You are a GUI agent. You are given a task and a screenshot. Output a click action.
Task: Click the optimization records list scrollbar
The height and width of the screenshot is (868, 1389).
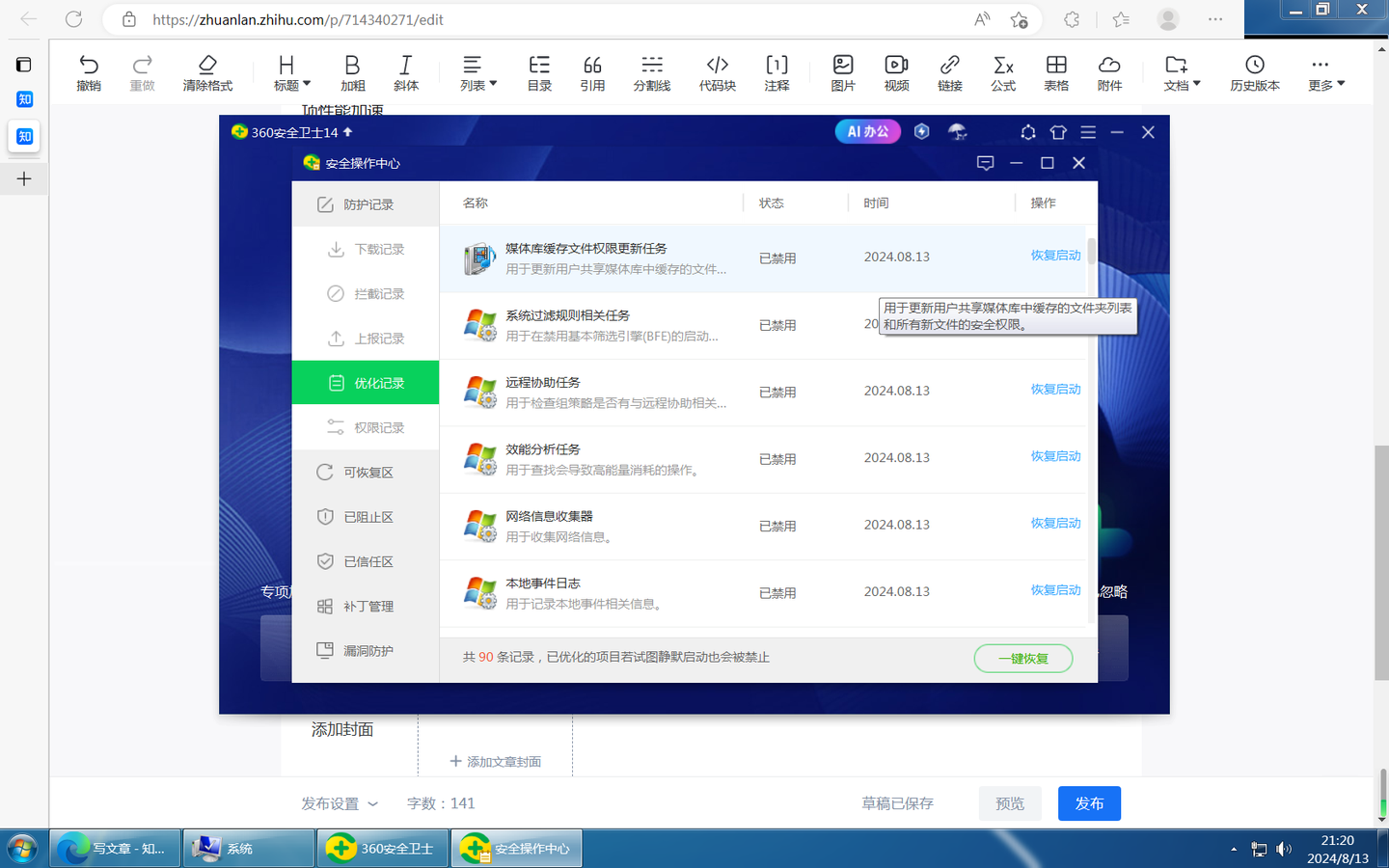pos(1092,251)
